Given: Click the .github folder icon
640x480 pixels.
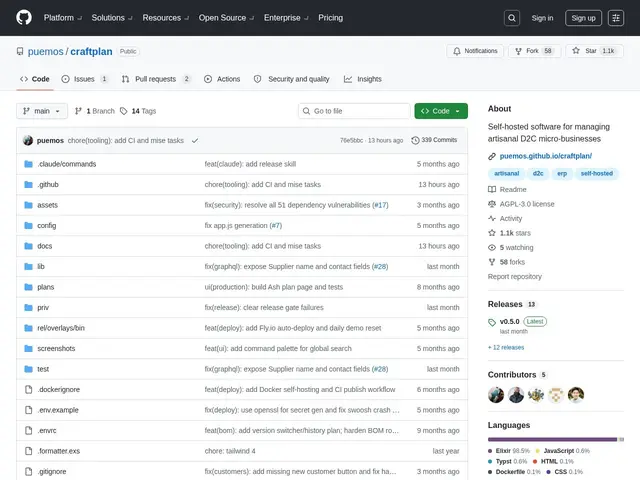Looking at the screenshot, I should (x=28, y=184).
